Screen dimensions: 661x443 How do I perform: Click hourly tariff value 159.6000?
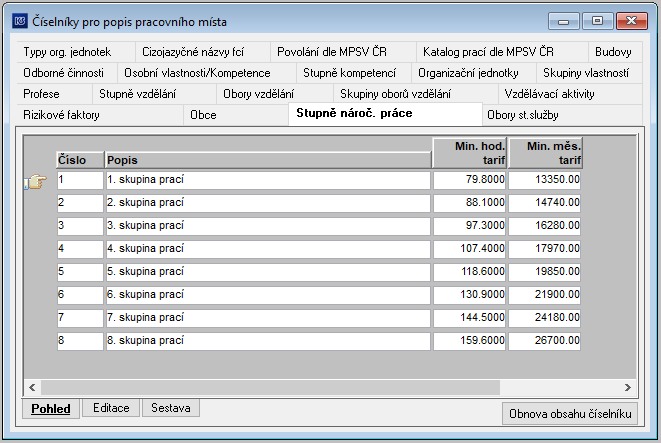click(x=470, y=341)
